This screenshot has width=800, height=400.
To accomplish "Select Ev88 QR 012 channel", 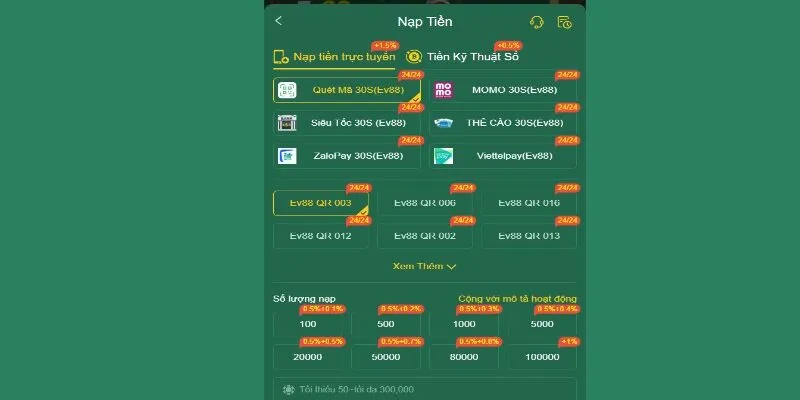I will pos(320,236).
